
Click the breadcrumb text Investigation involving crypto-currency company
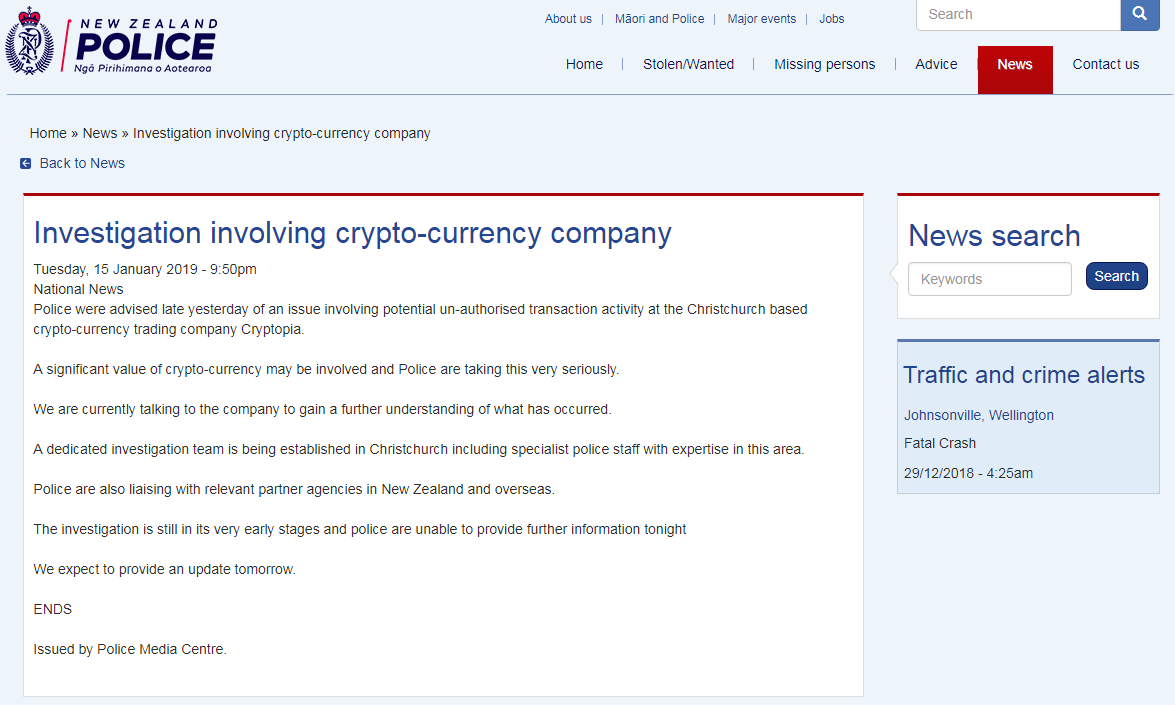coord(282,133)
